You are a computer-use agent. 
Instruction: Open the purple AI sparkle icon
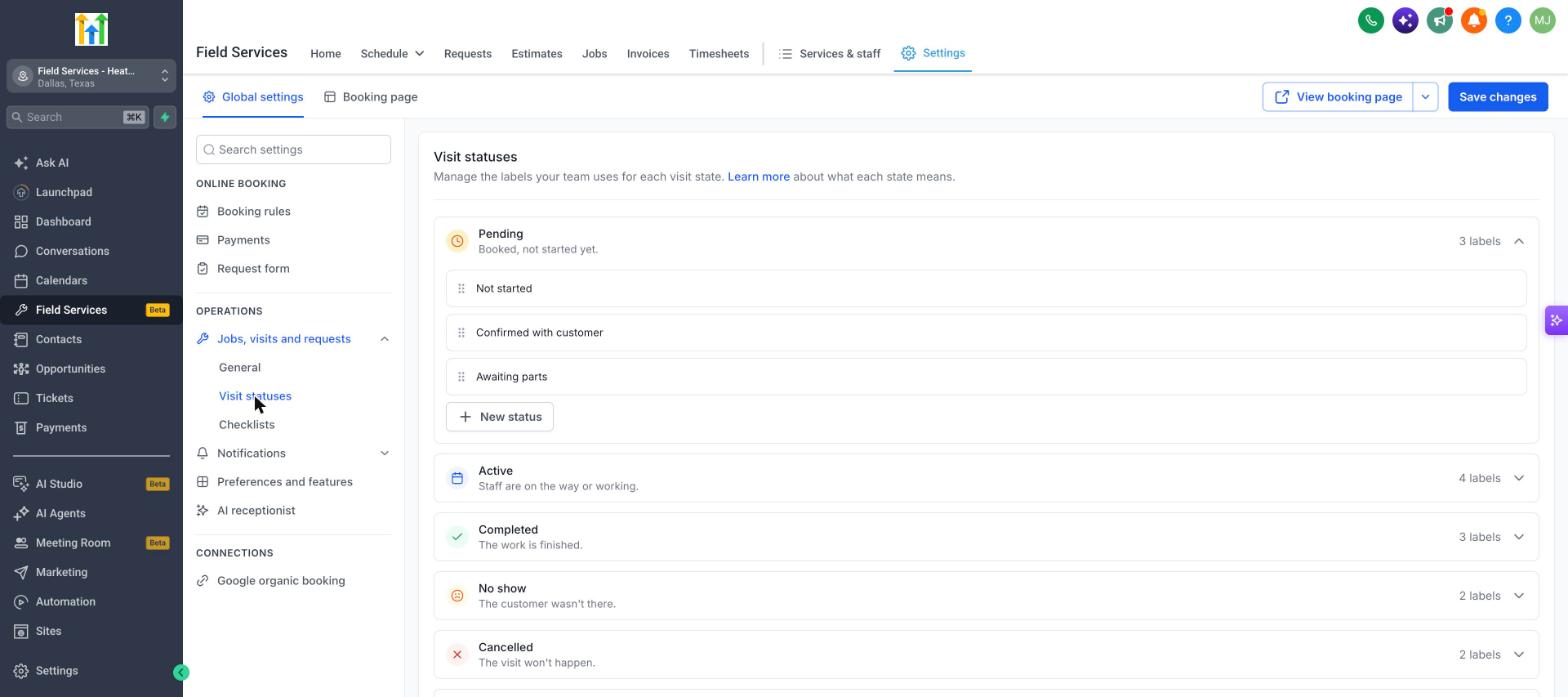coord(1405,20)
